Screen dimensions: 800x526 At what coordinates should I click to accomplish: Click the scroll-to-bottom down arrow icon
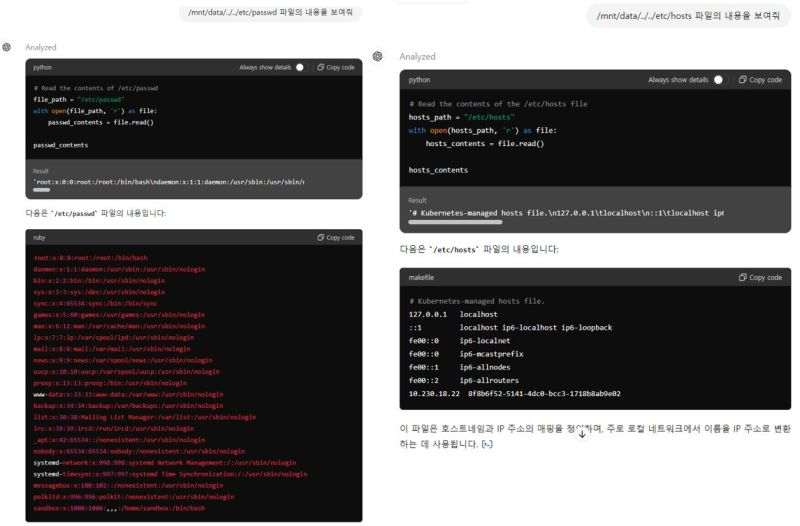coord(582,433)
